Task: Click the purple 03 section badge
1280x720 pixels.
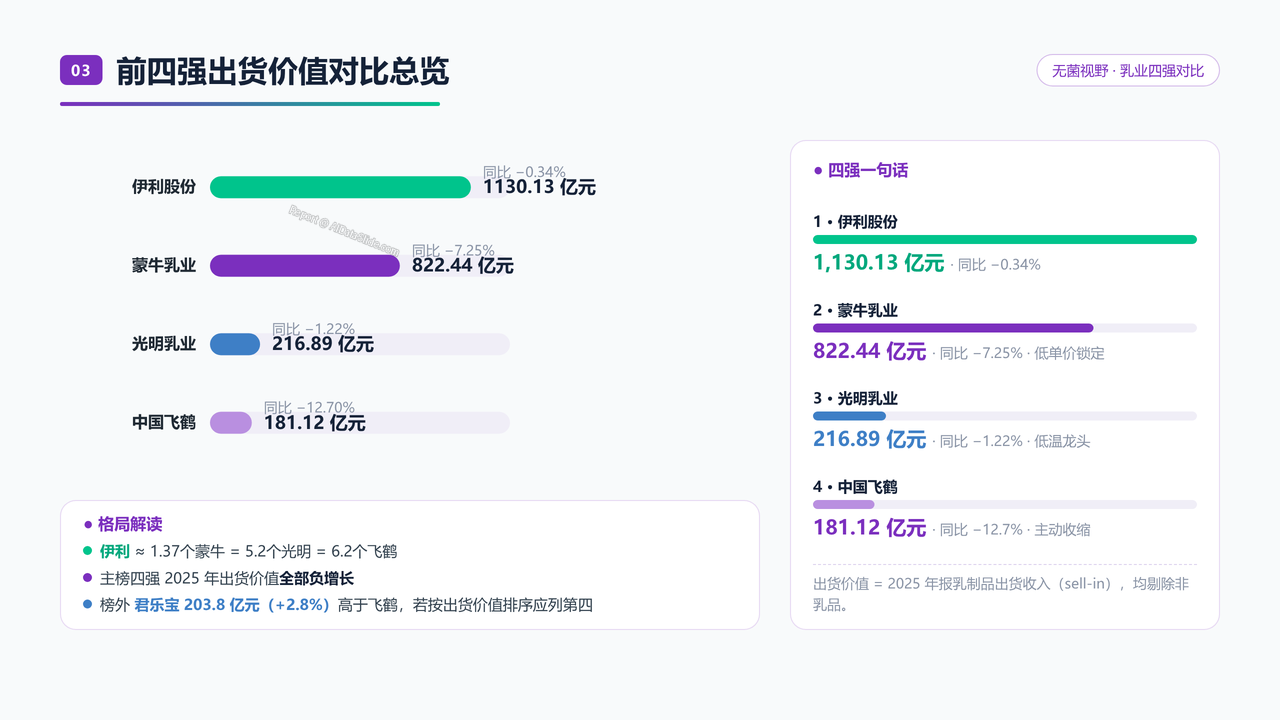Action: click(x=81, y=70)
